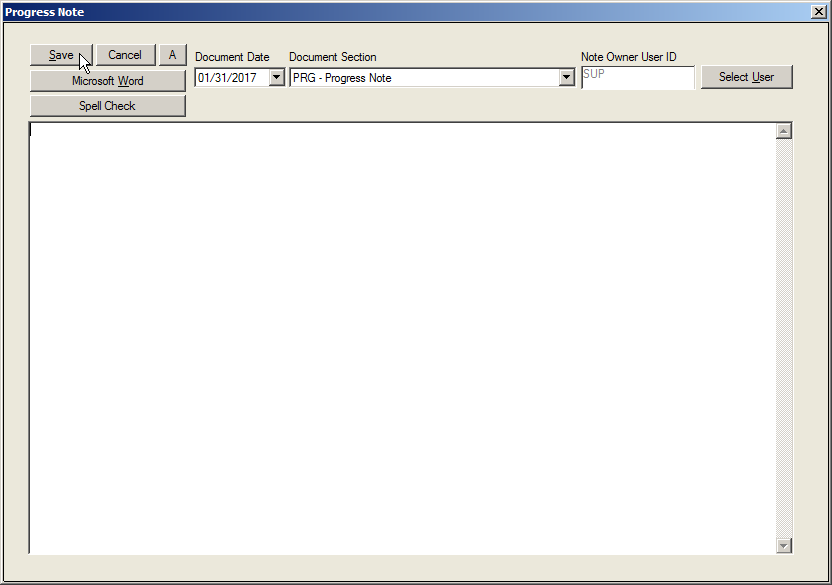Save the progress note
Image resolution: width=832 pixels, height=585 pixels.
point(61,55)
